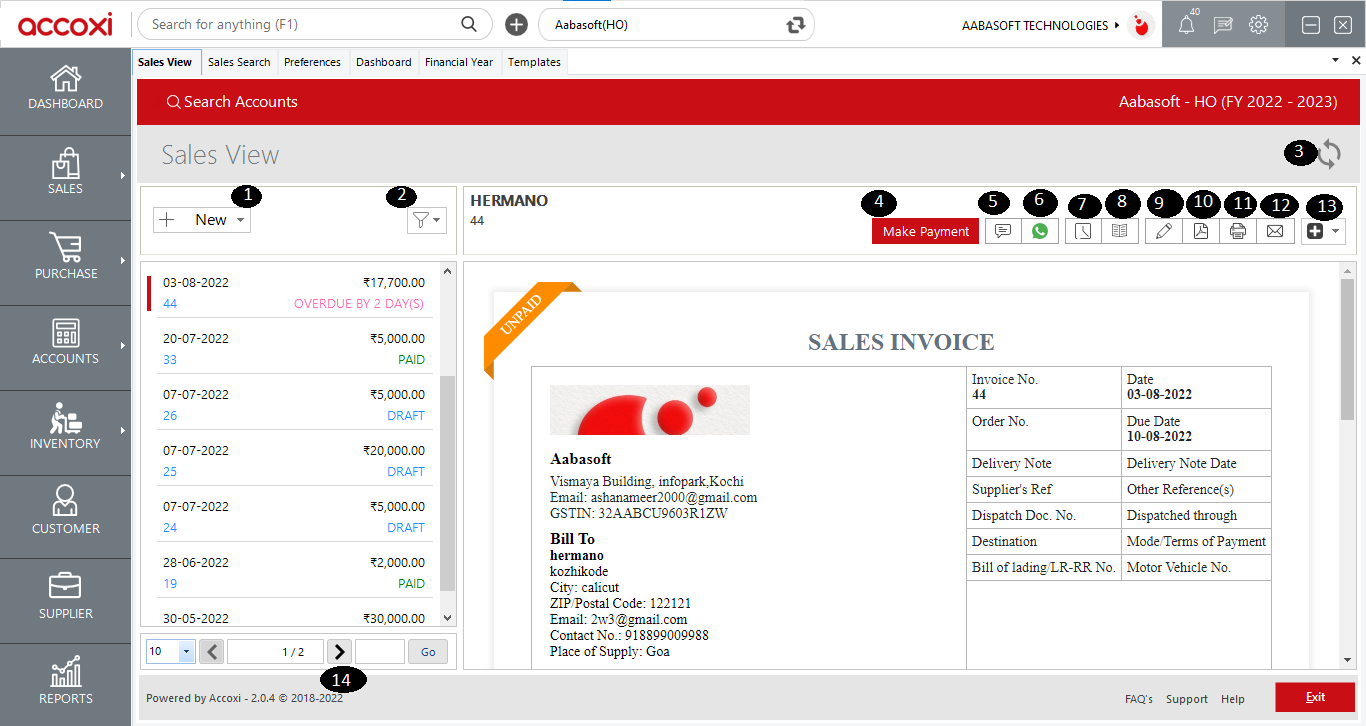Click the Exit button
The image size is (1366, 726).
(x=1315, y=697)
